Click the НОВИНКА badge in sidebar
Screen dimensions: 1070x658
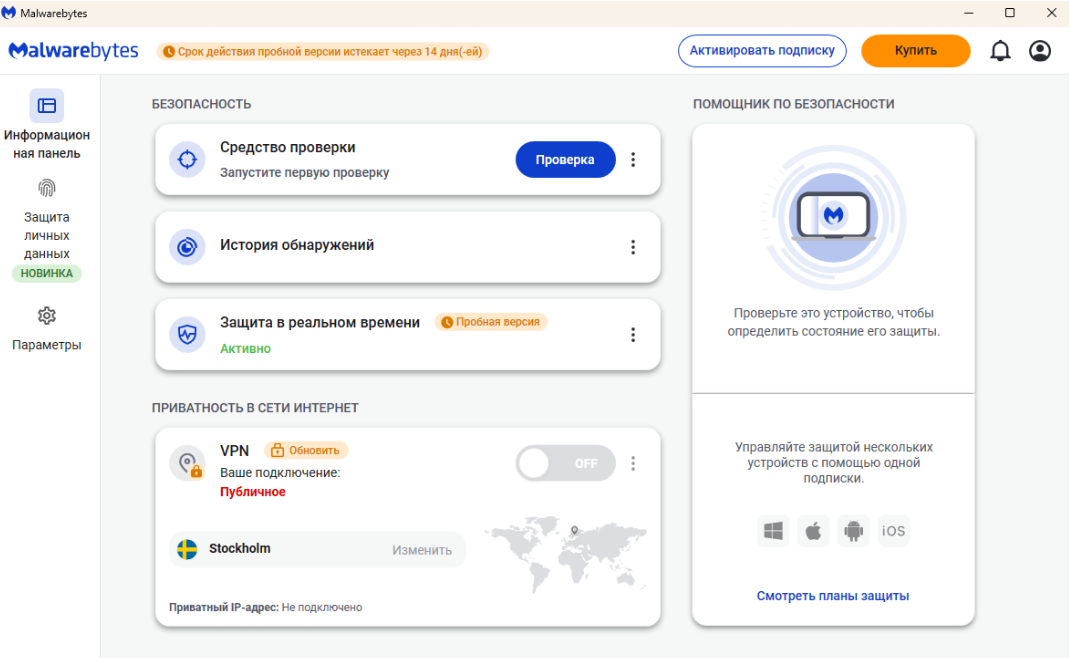[x=46, y=273]
